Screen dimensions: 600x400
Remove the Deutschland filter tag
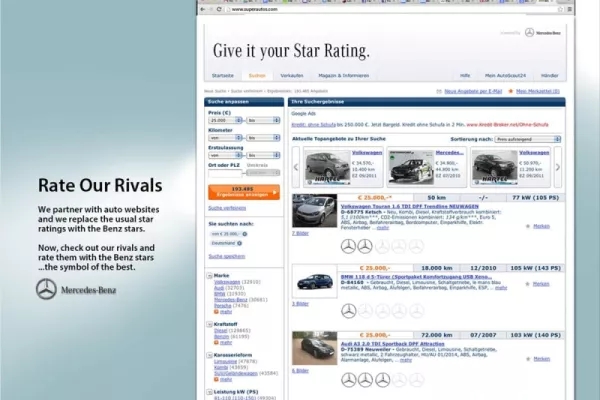pyautogui.click(x=240, y=243)
